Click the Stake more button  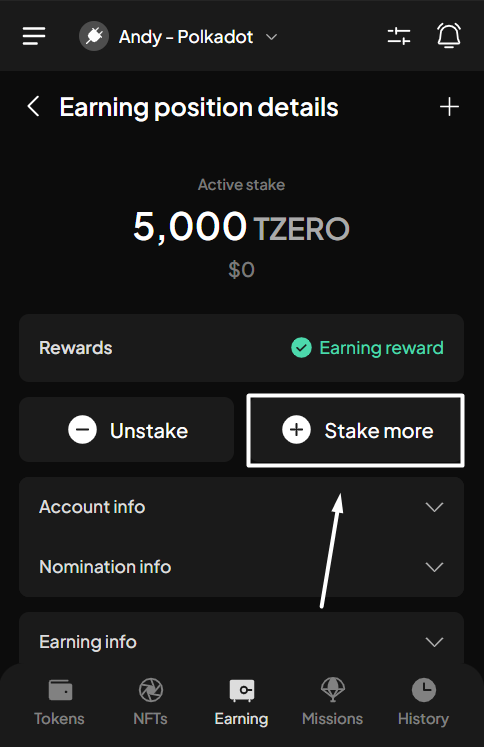(x=355, y=430)
